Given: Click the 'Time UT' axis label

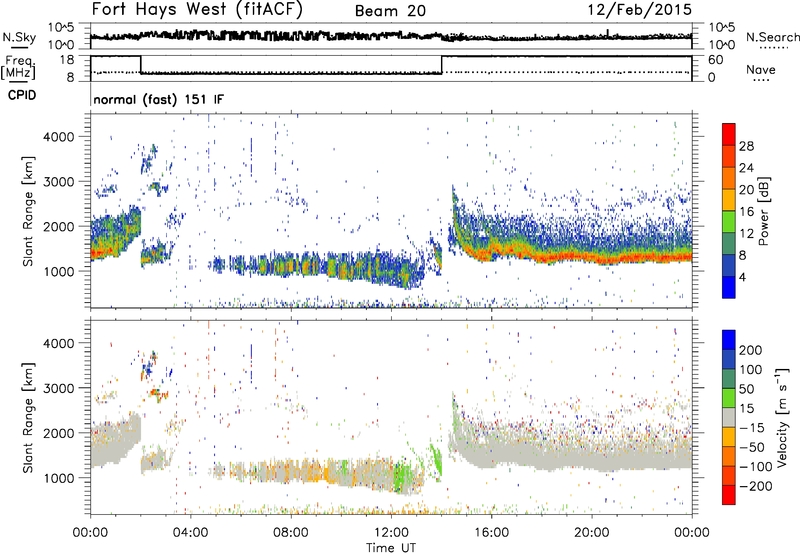Looking at the screenshot, I should point(391,548).
